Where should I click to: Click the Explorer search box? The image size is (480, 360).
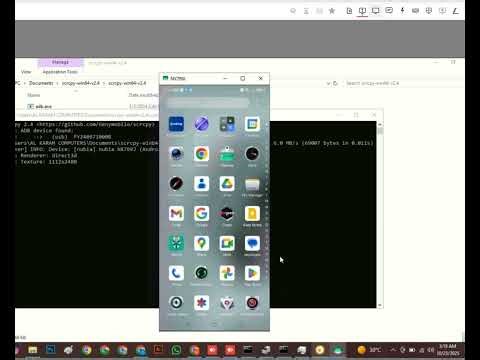(x=403, y=83)
